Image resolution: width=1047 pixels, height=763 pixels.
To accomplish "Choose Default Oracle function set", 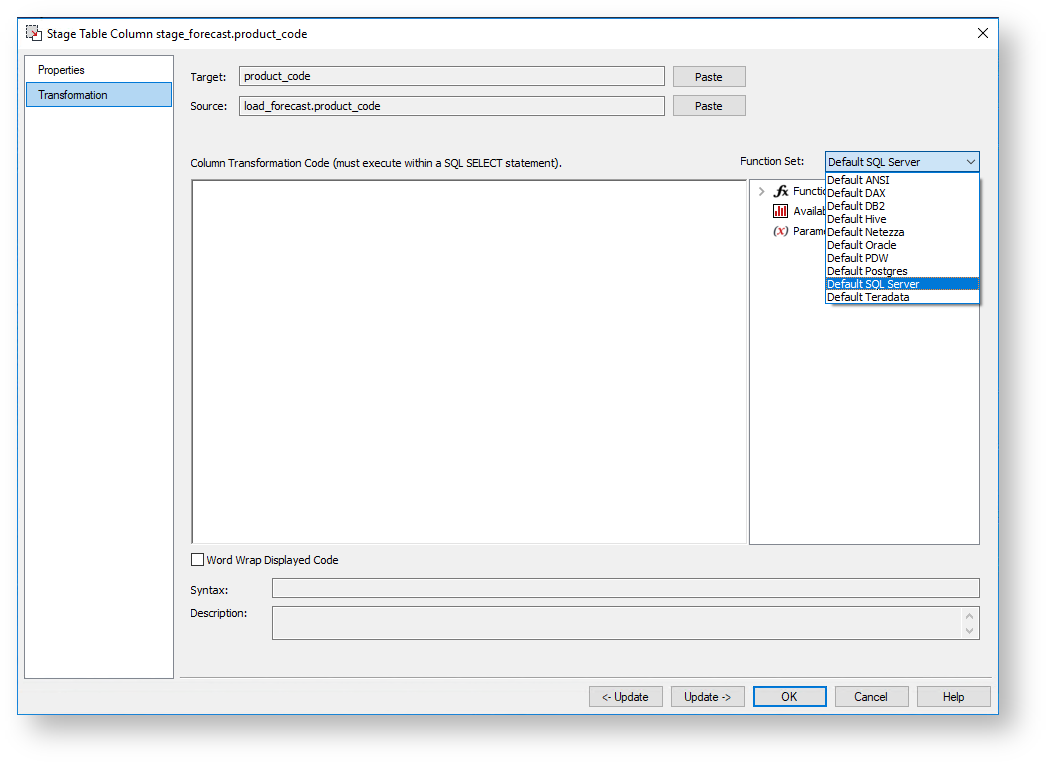I will click(x=902, y=245).
